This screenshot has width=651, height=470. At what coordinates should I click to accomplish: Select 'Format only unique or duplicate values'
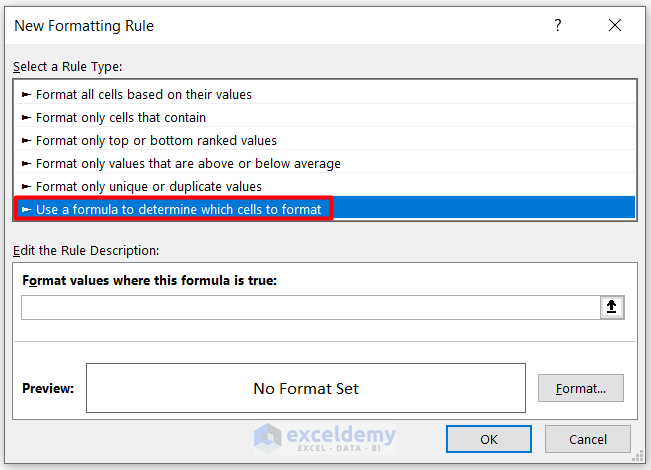tap(148, 186)
